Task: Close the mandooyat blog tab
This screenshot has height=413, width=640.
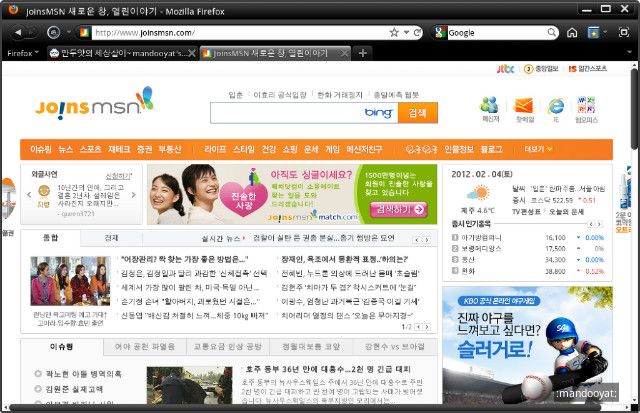Action: pyautogui.click(x=192, y=53)
